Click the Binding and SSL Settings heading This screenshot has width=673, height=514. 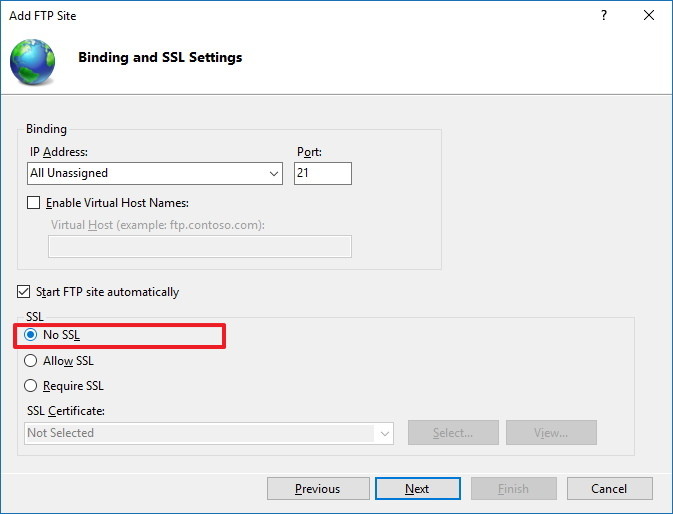tap(160, 57)
